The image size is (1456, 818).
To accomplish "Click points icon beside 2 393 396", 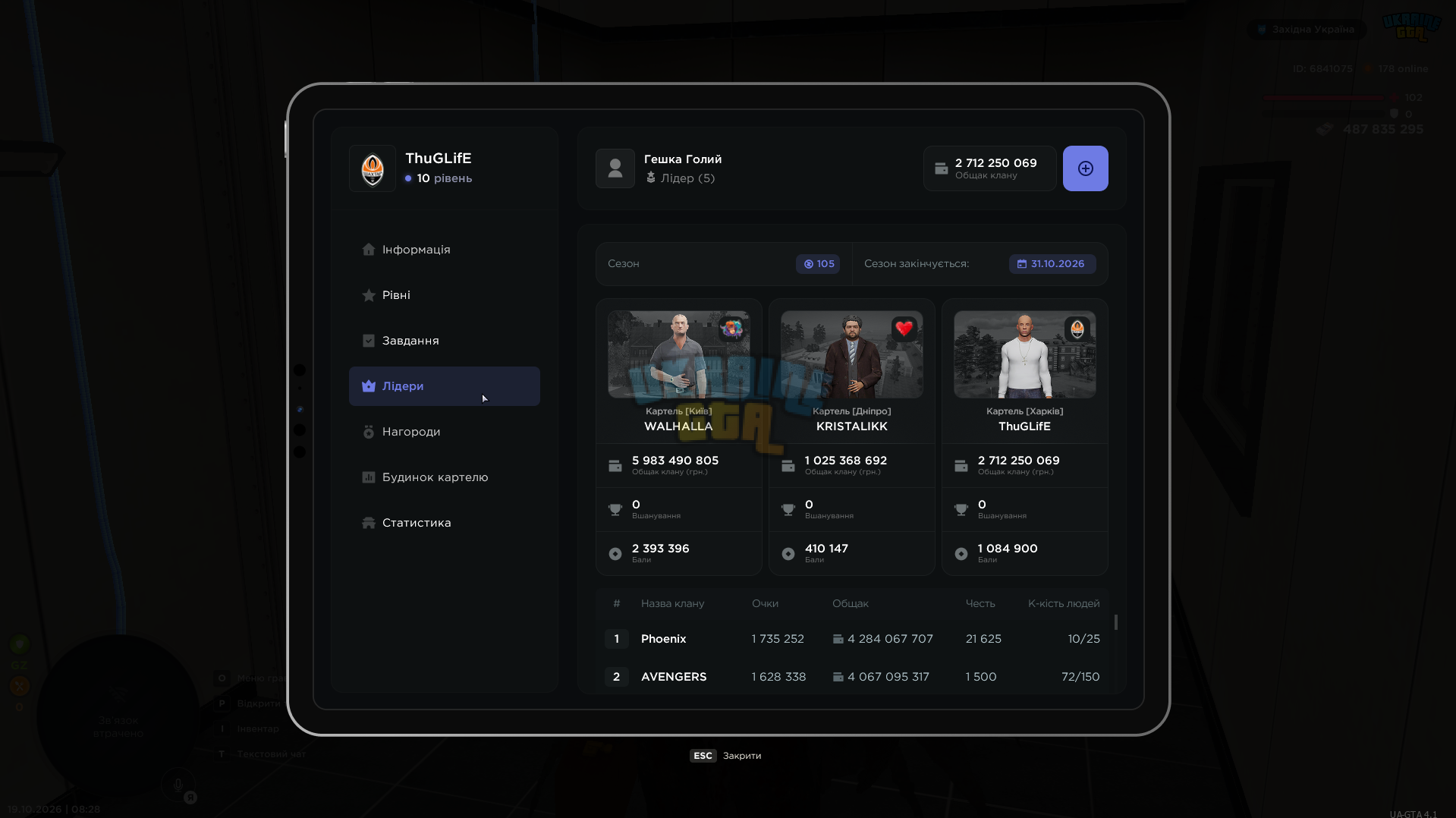I will pos(615,554).
